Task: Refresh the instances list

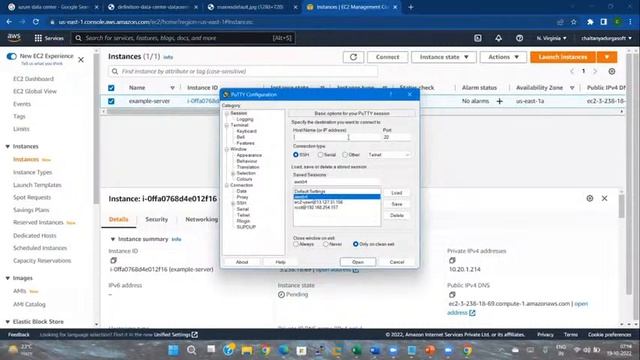Action: pyautogui.click(x=353, y=57)
